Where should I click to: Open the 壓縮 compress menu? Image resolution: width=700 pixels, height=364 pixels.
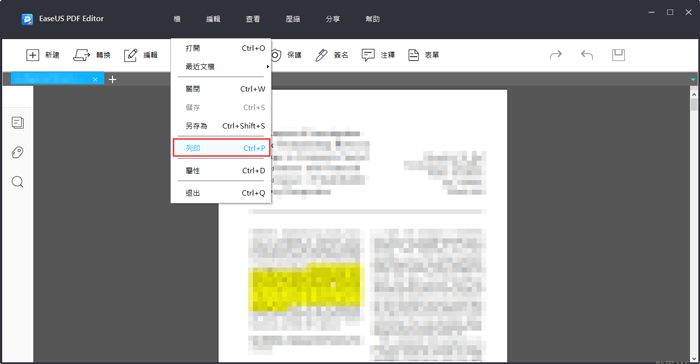tap(293, 19)
